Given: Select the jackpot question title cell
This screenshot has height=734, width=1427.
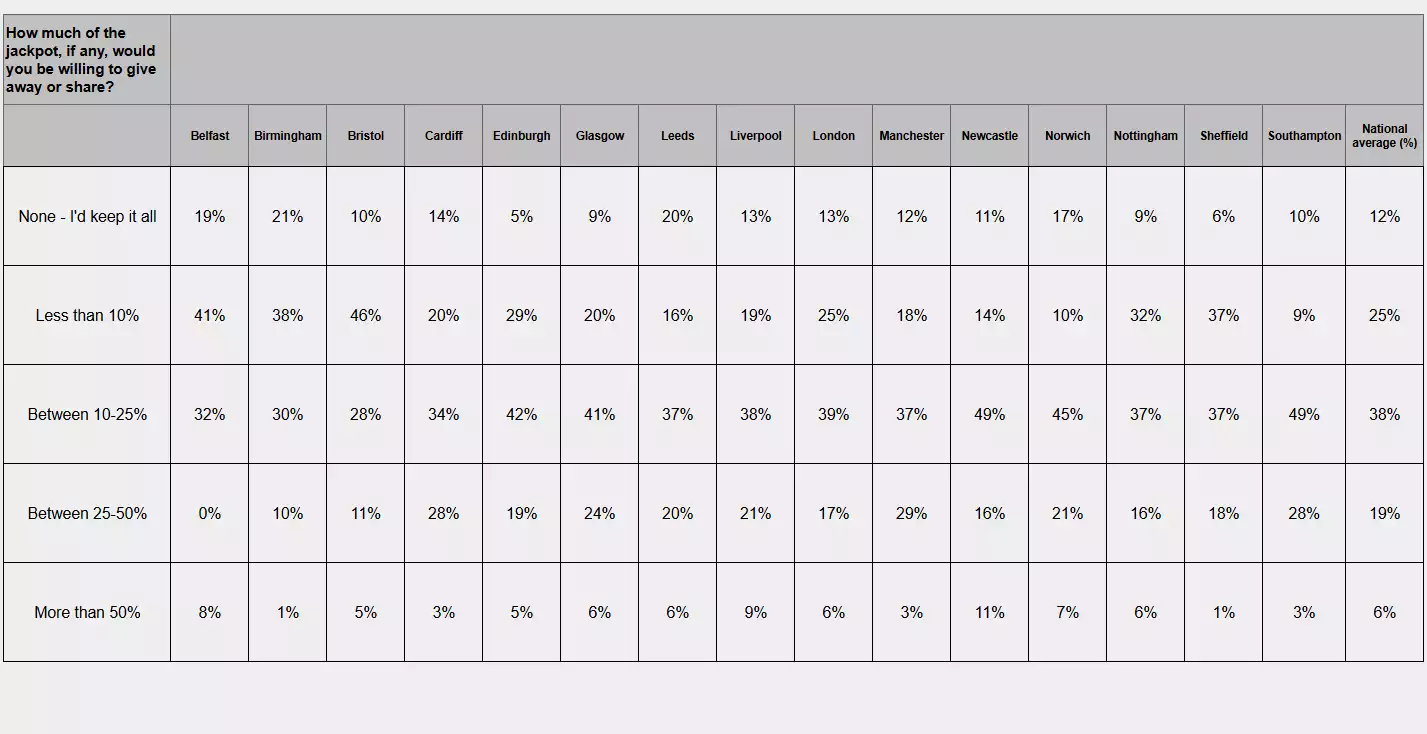Looking at the screenshot, I should click(87, 60).
